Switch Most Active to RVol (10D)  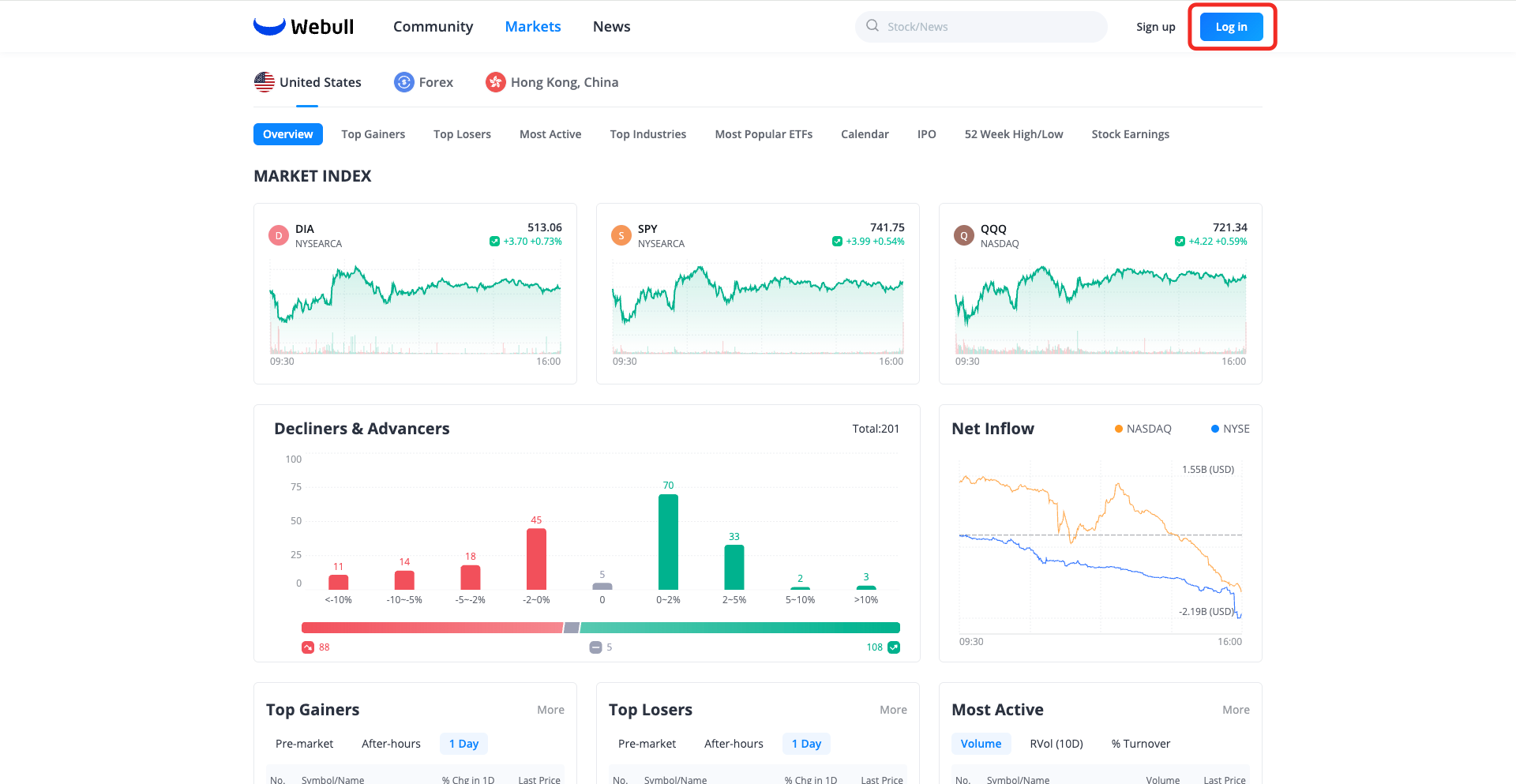tap(1056, 744)
